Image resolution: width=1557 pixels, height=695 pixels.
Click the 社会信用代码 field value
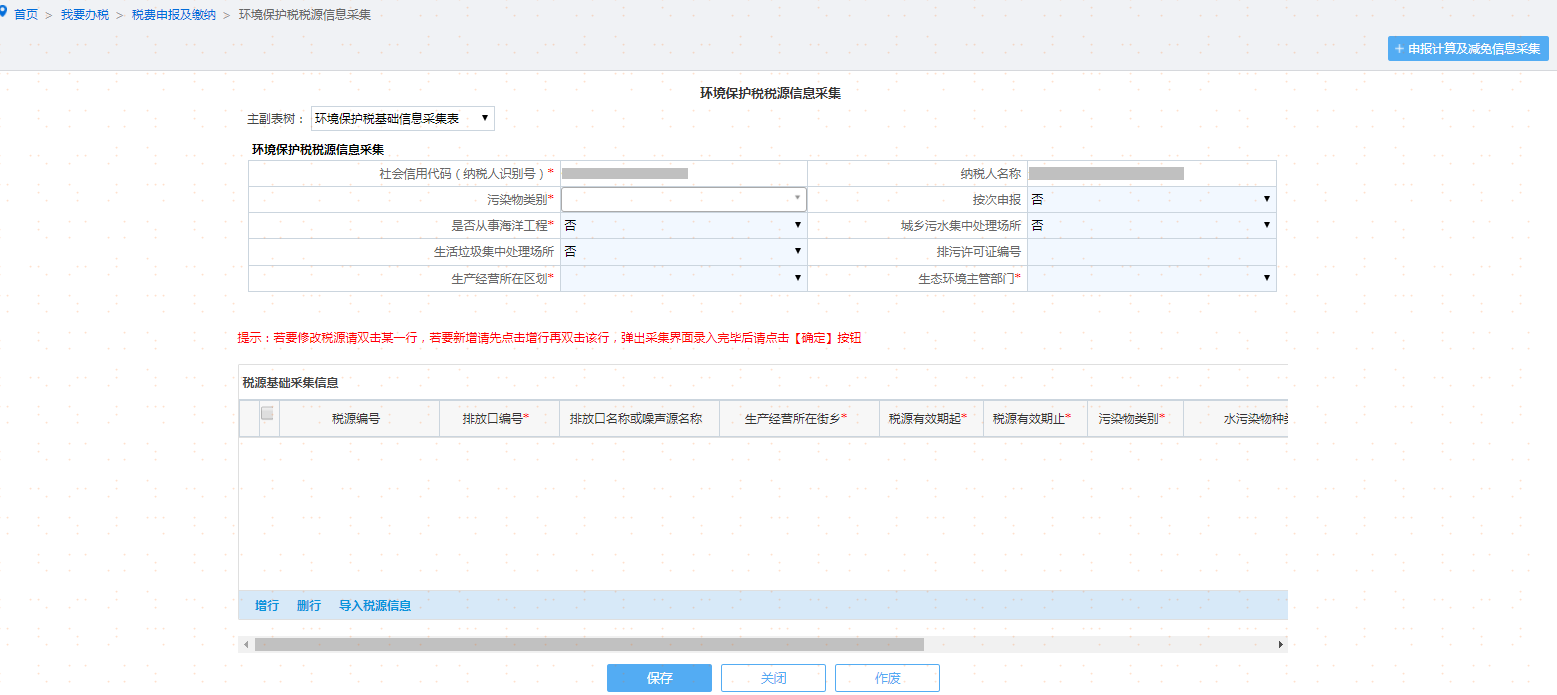(x=625, y=173)
